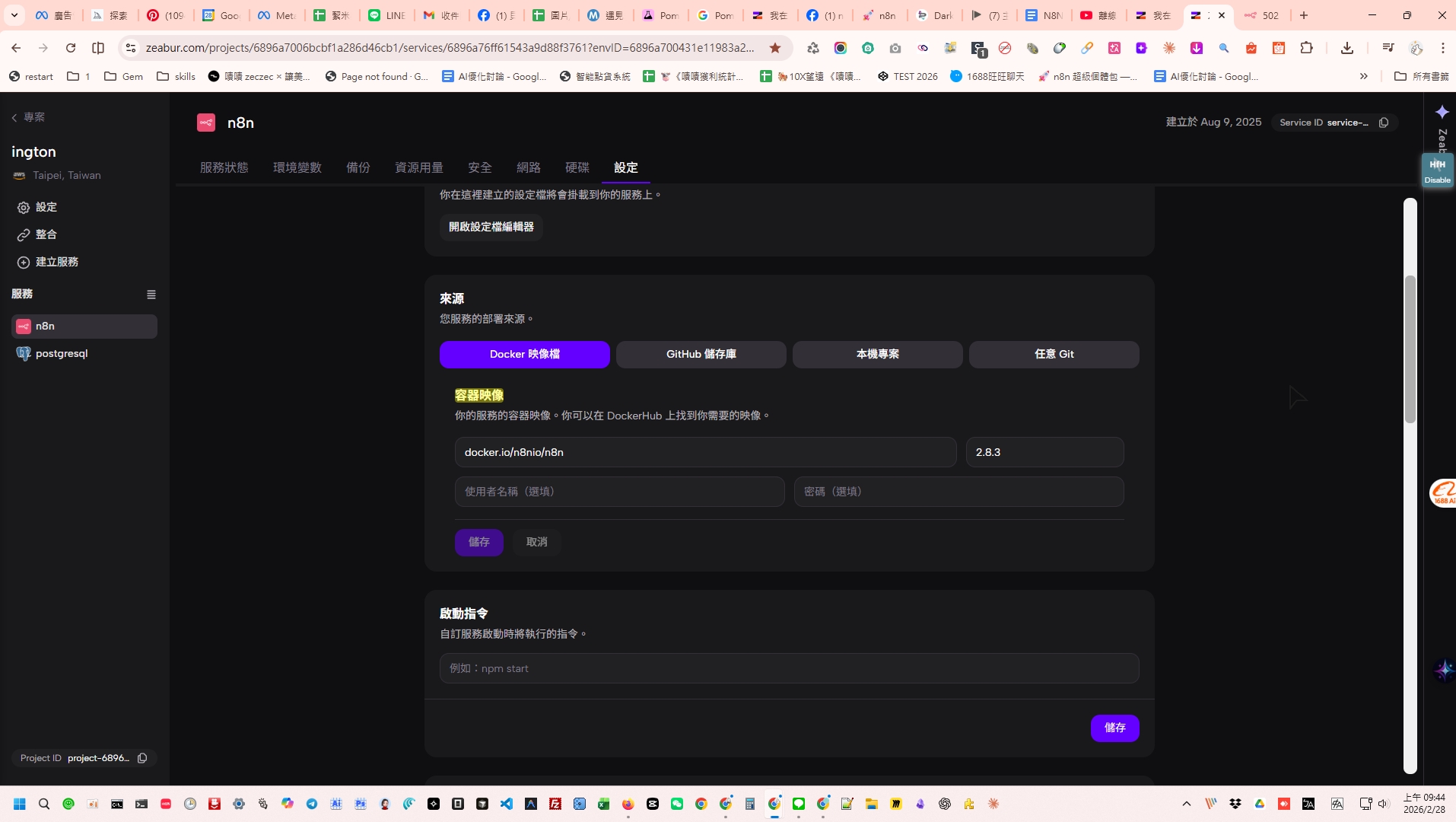
Task: Open the skills bookmark folder
Action: (176, 76)
